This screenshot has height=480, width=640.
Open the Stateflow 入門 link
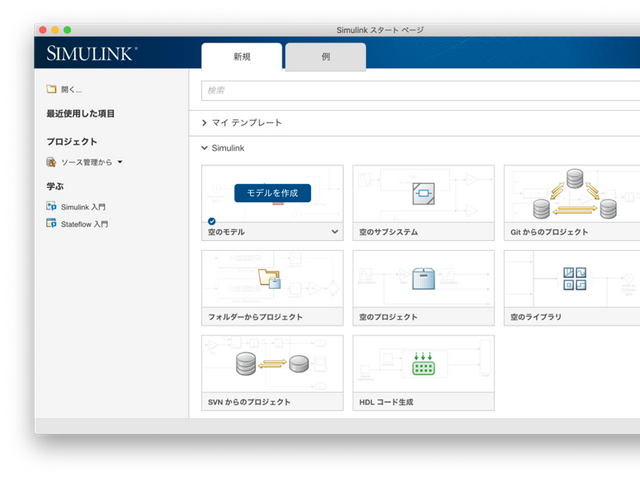point(84,224)
